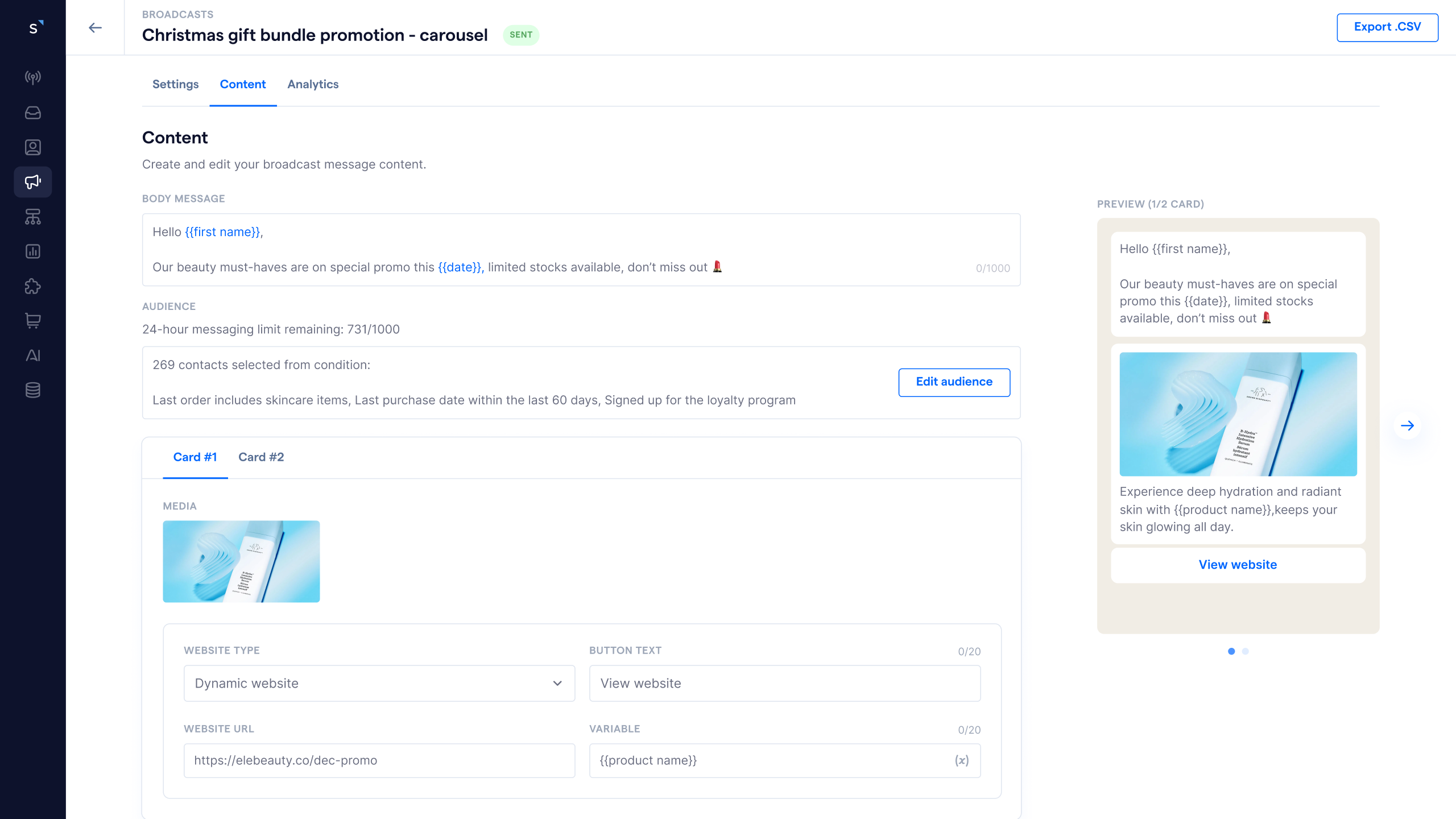The width and height of the screenshot is (1456, 819).
Task: Switch to the Analytics tab
Action: 313,84
